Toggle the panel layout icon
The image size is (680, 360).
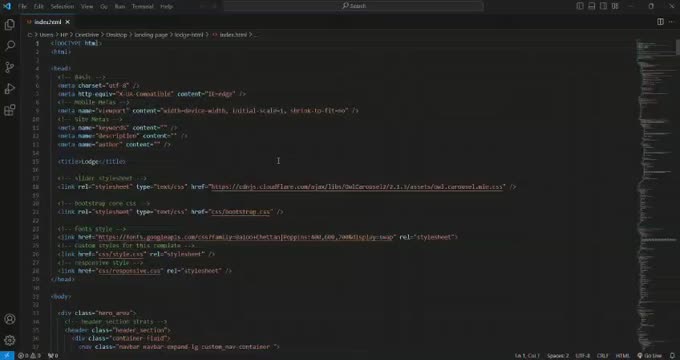coord(592,6)
